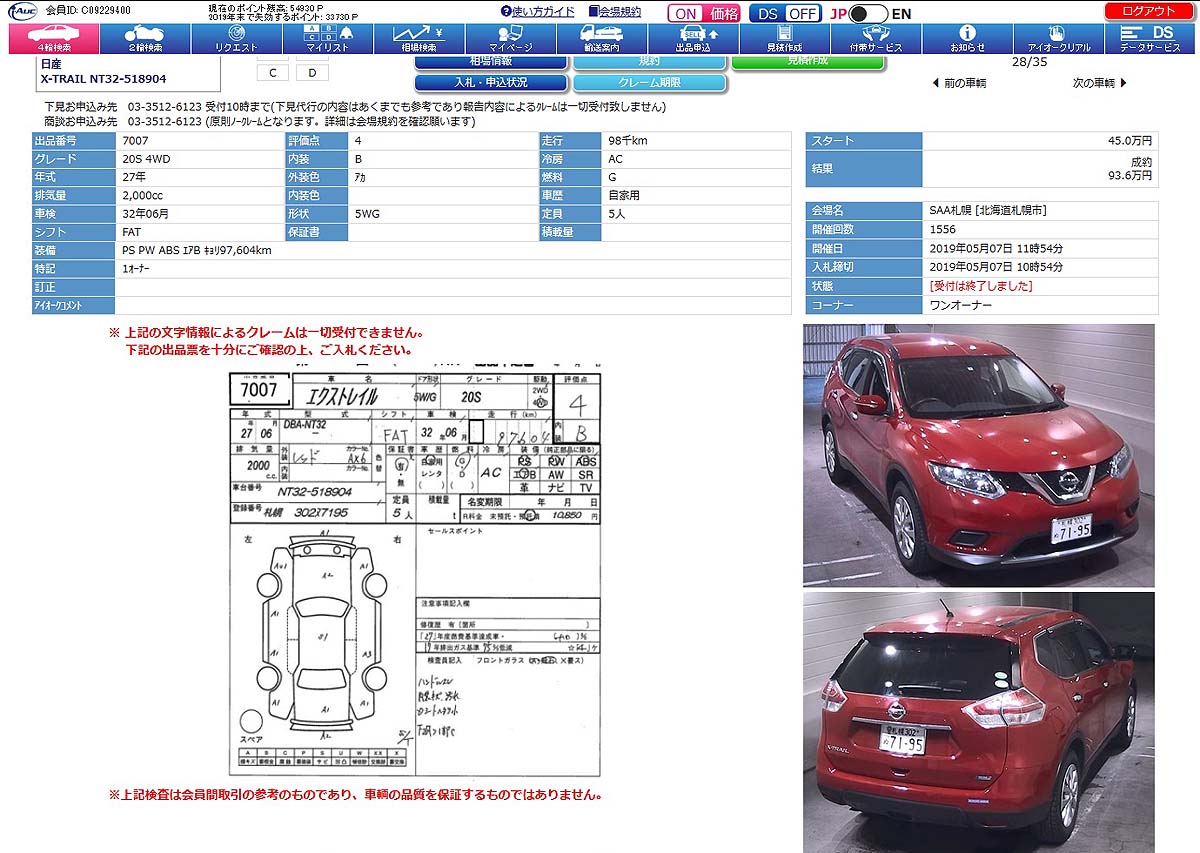Go to 前の車輌 previous vehicle
This screenshot has width=1200, height=853.
(959, 83)
